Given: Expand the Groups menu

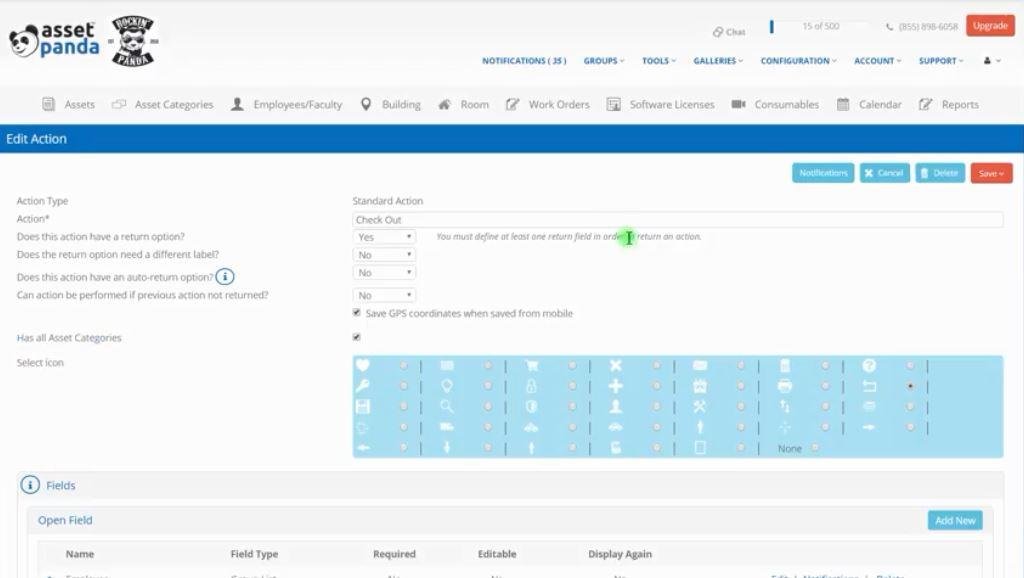Looking at the screenshot, I should [x=603, y=61].
